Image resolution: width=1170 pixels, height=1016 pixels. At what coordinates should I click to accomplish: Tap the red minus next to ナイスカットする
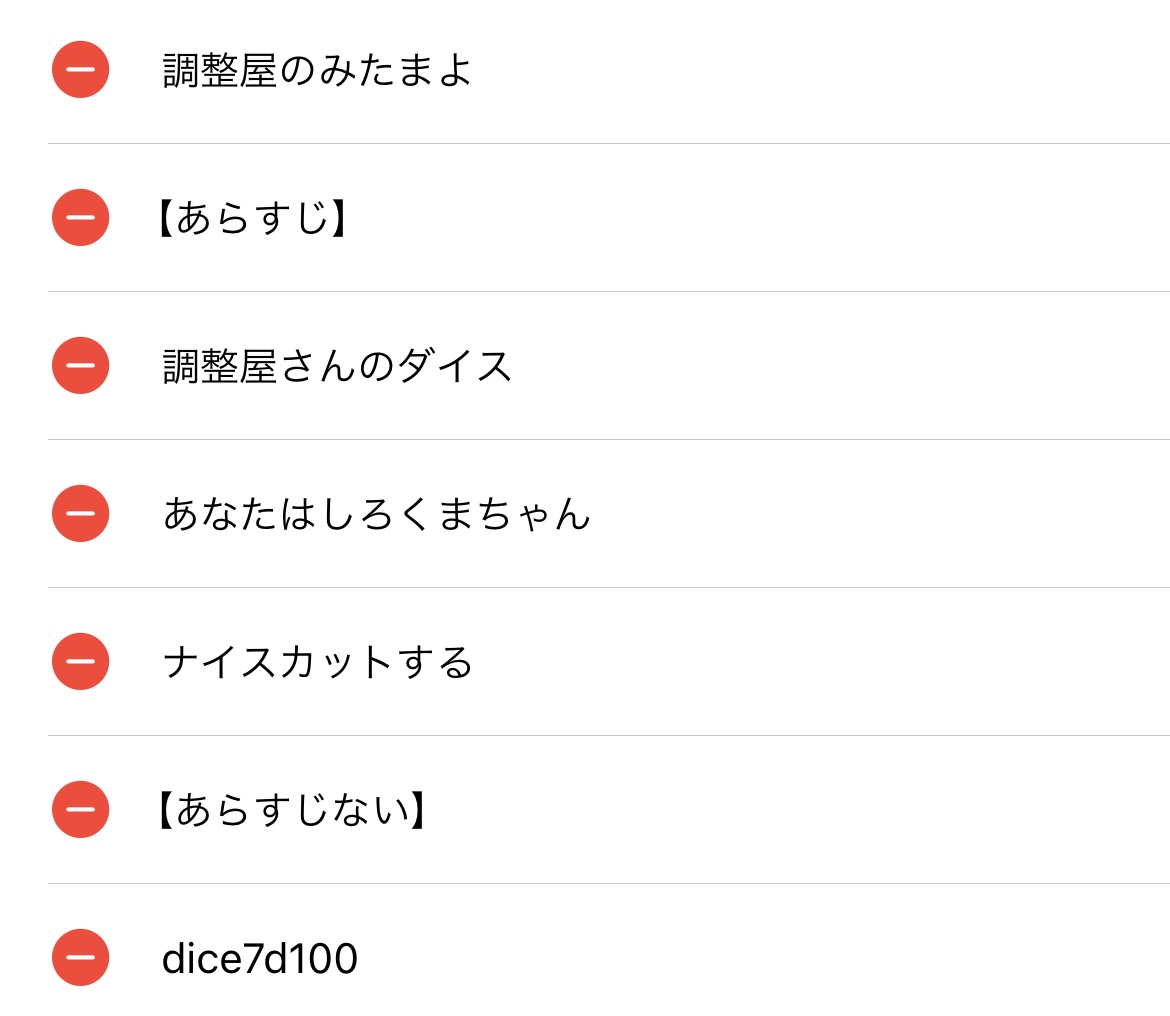click(x=81, y=662)
